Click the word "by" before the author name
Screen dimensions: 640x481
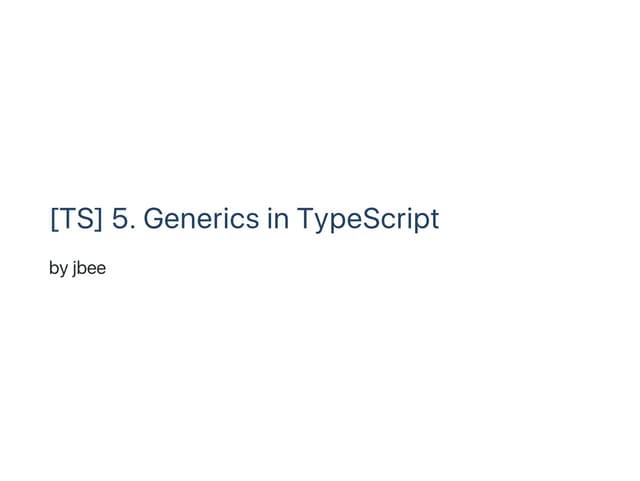[58, 268]
